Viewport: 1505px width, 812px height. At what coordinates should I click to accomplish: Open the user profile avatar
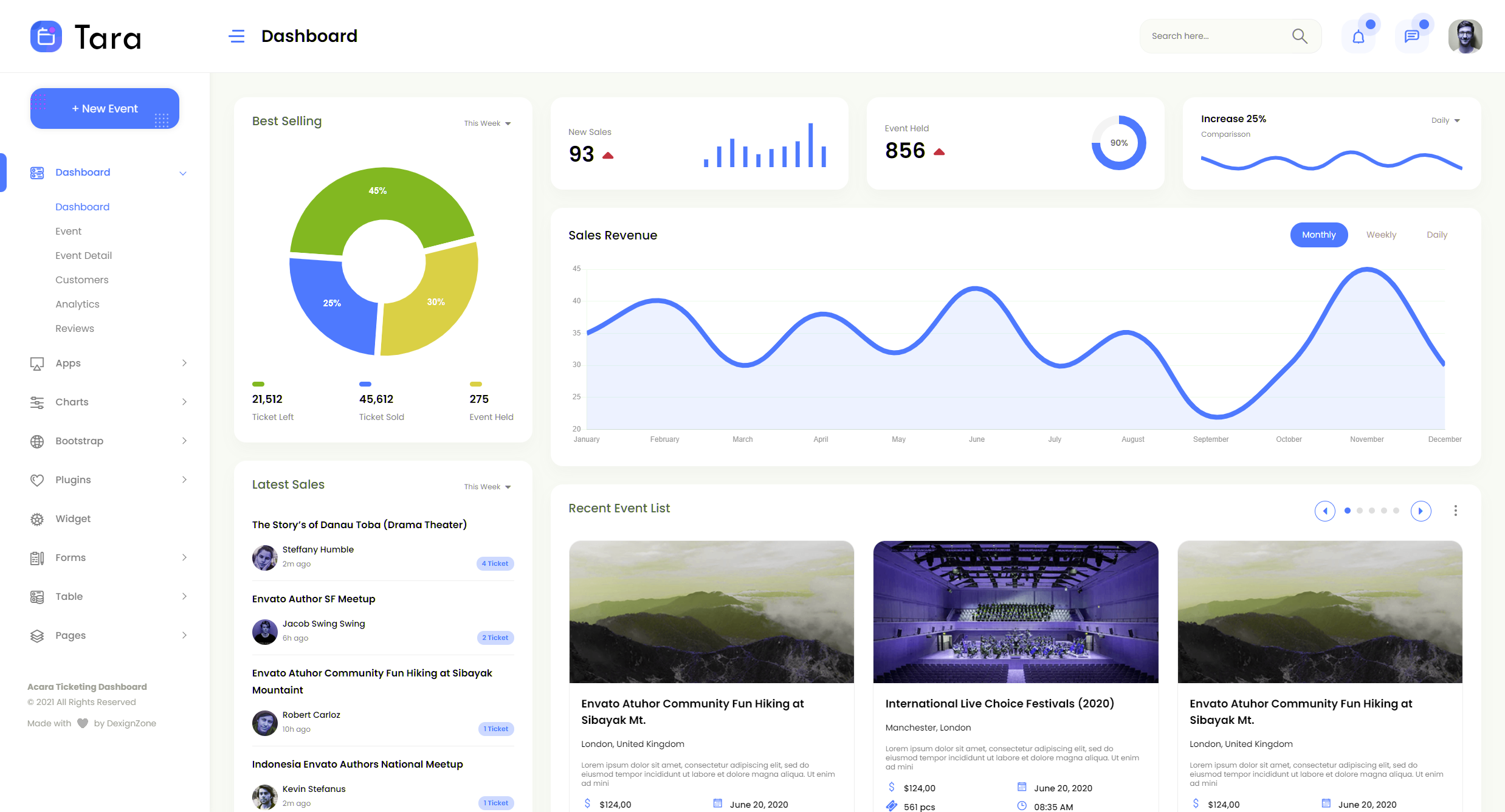coord(1465,36)
